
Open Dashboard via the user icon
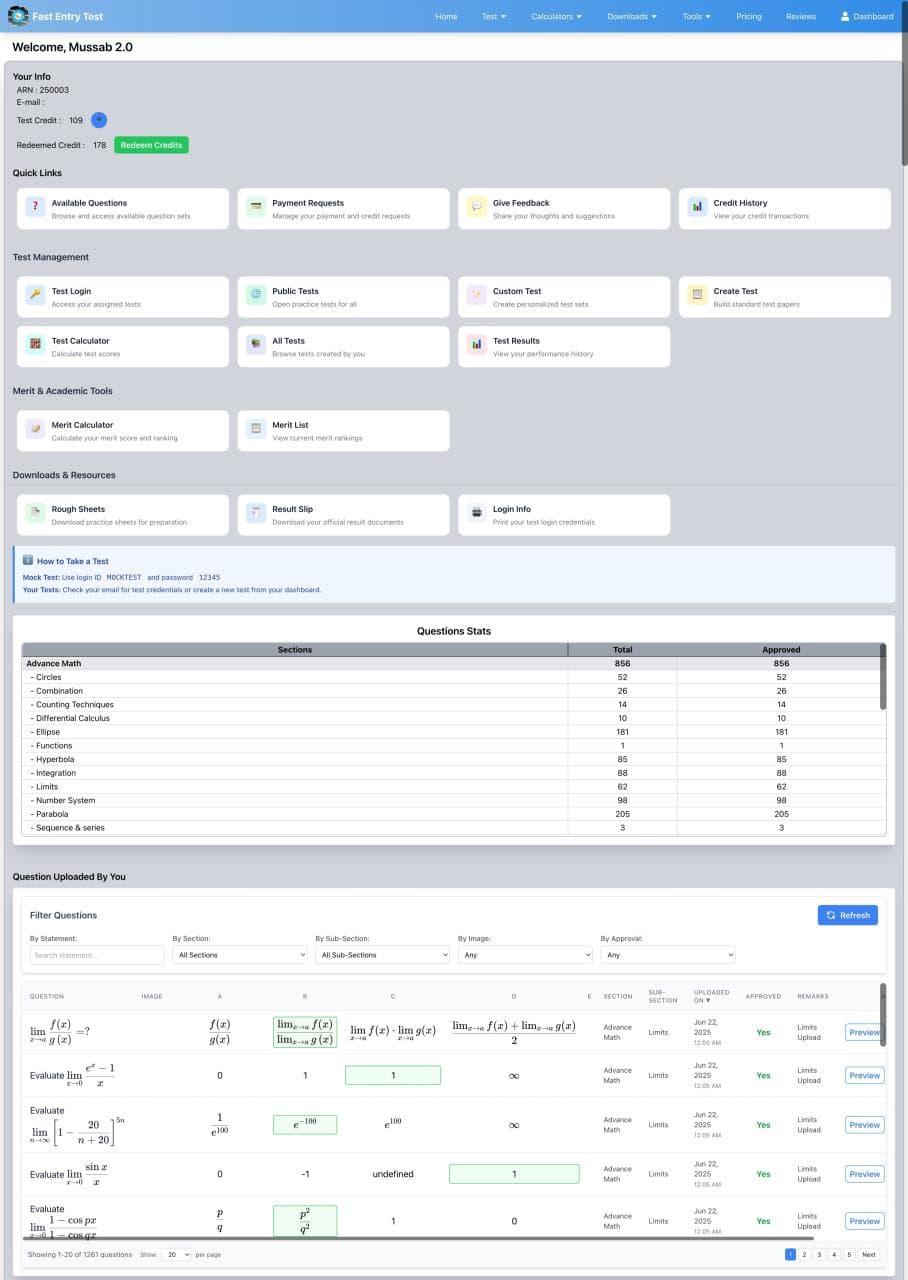(x=845, y=16)
